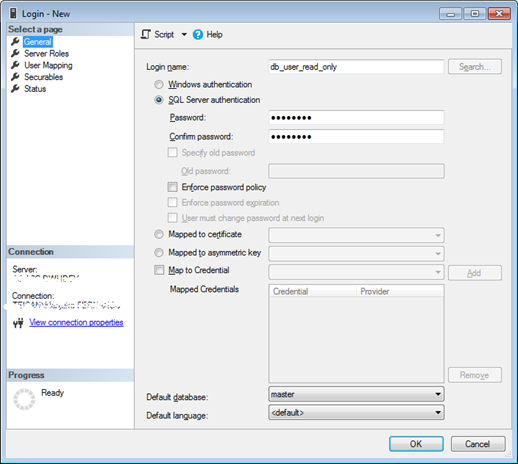Expand the Script dropdown arrow

[184, 34]
